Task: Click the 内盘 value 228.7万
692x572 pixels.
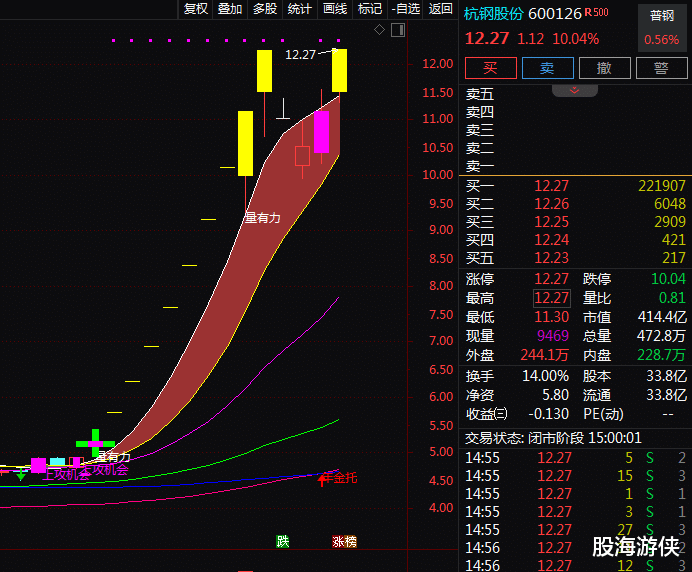Action: [661, 355]
